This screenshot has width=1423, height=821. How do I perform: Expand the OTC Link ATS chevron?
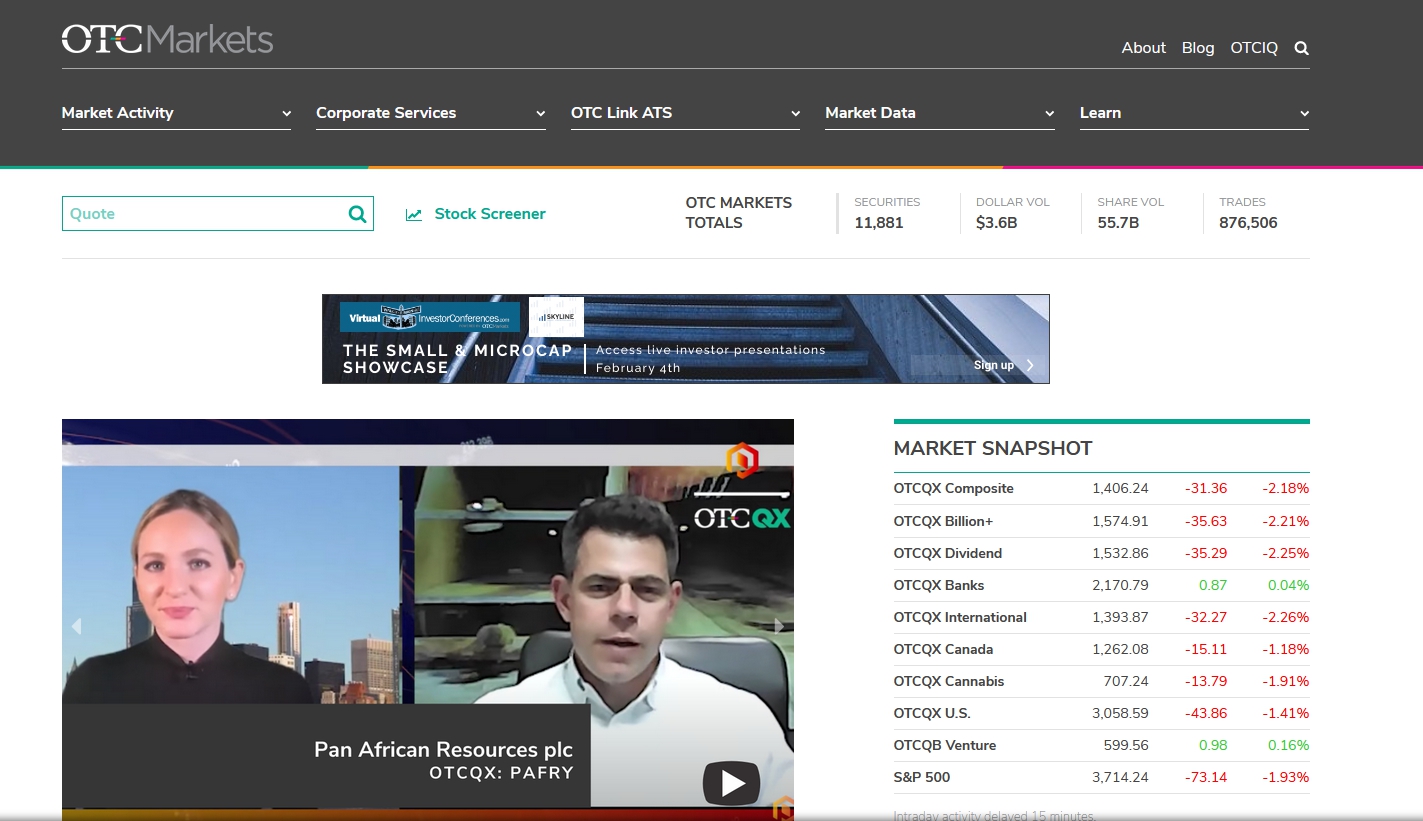pyautogui.click(x=795, y=114)
